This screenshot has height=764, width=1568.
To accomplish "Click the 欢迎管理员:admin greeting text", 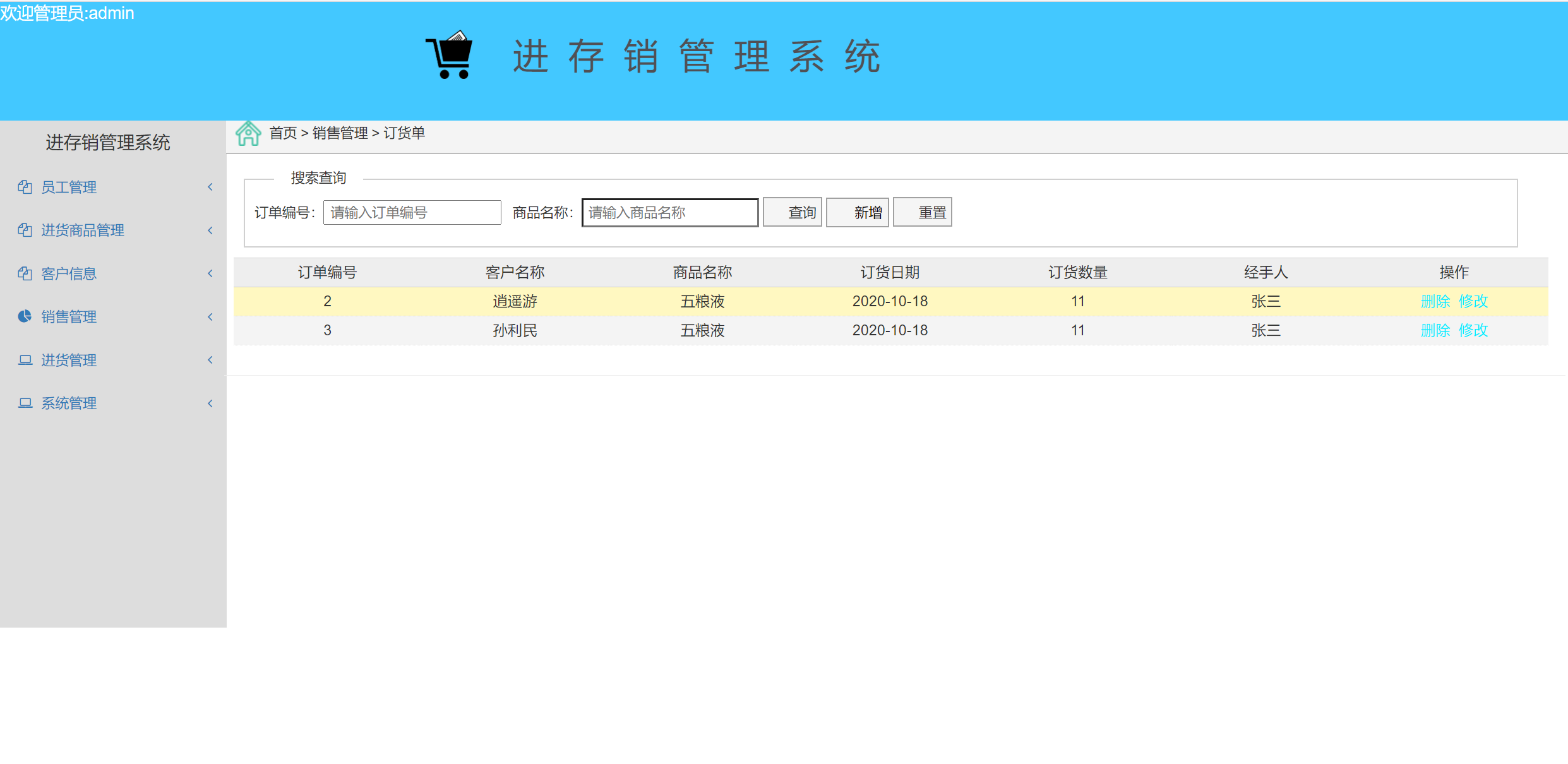I will 67,13.
